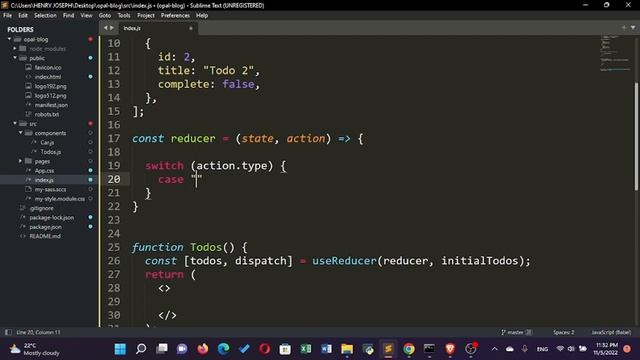Open the git master branch indicator
Viewport: 640px width, 360px height.
[516, 332]
